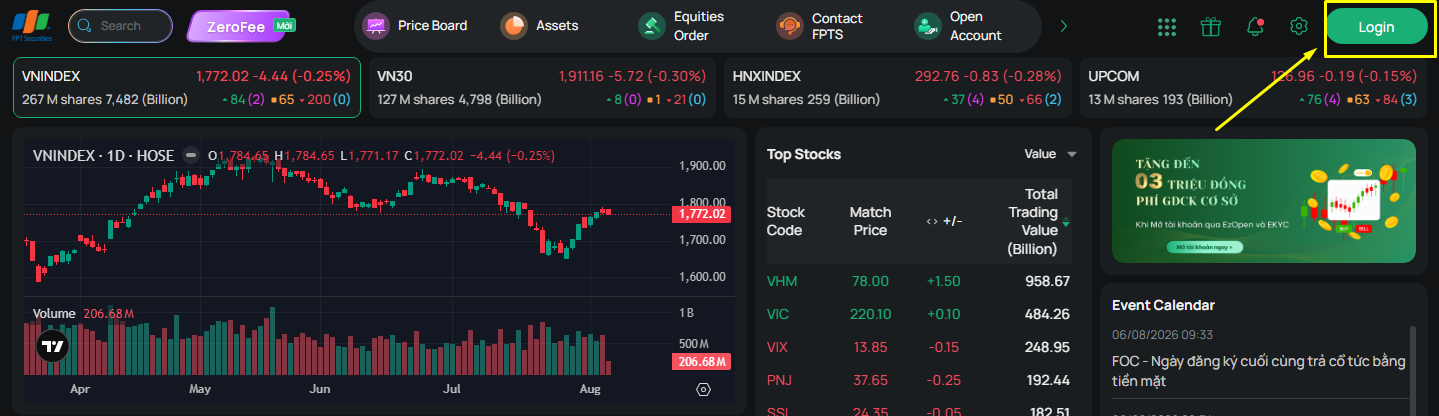
Task: Click the Search input field
Action: tap(120, 26)
